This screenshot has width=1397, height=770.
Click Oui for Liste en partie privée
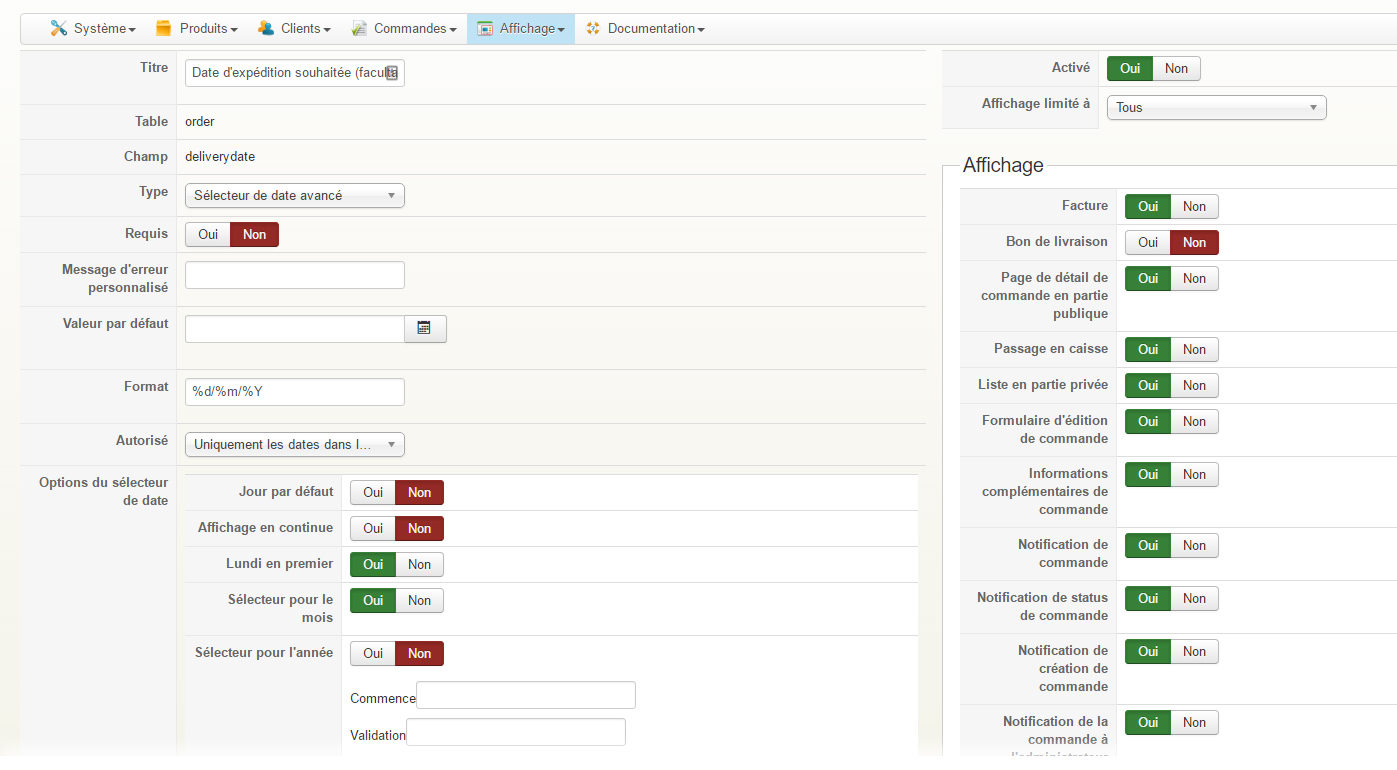(x=1148, y=385)
